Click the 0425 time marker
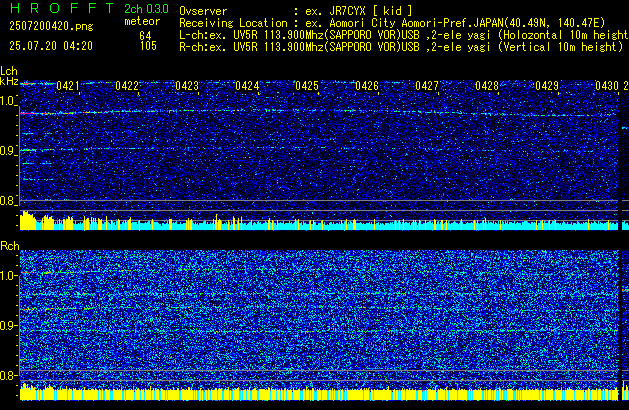 click(307, 86)
